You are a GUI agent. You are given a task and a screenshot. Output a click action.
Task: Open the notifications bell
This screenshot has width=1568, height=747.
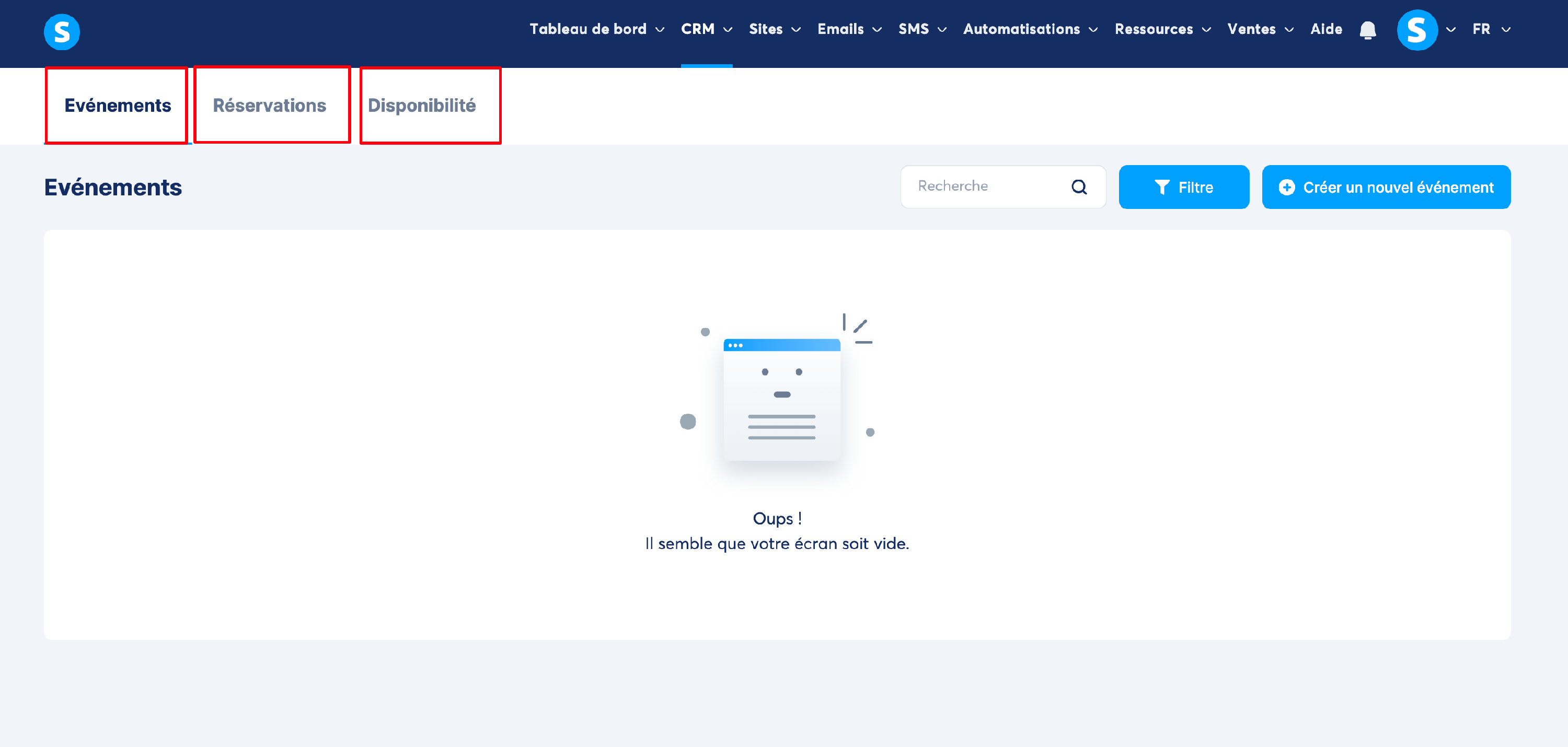(1367, 30)
